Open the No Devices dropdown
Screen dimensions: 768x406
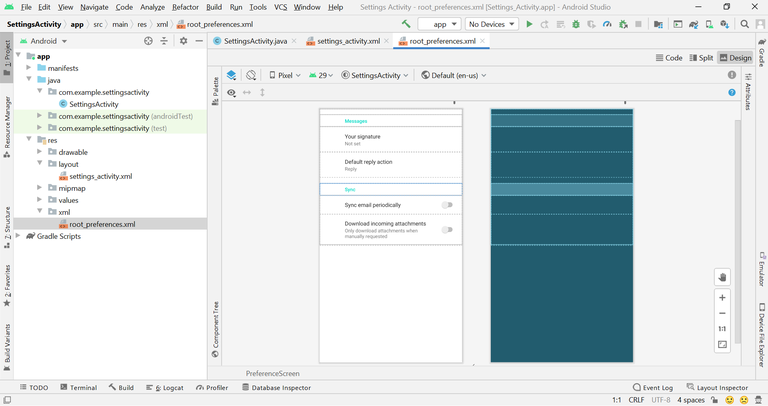coord(492,24)
